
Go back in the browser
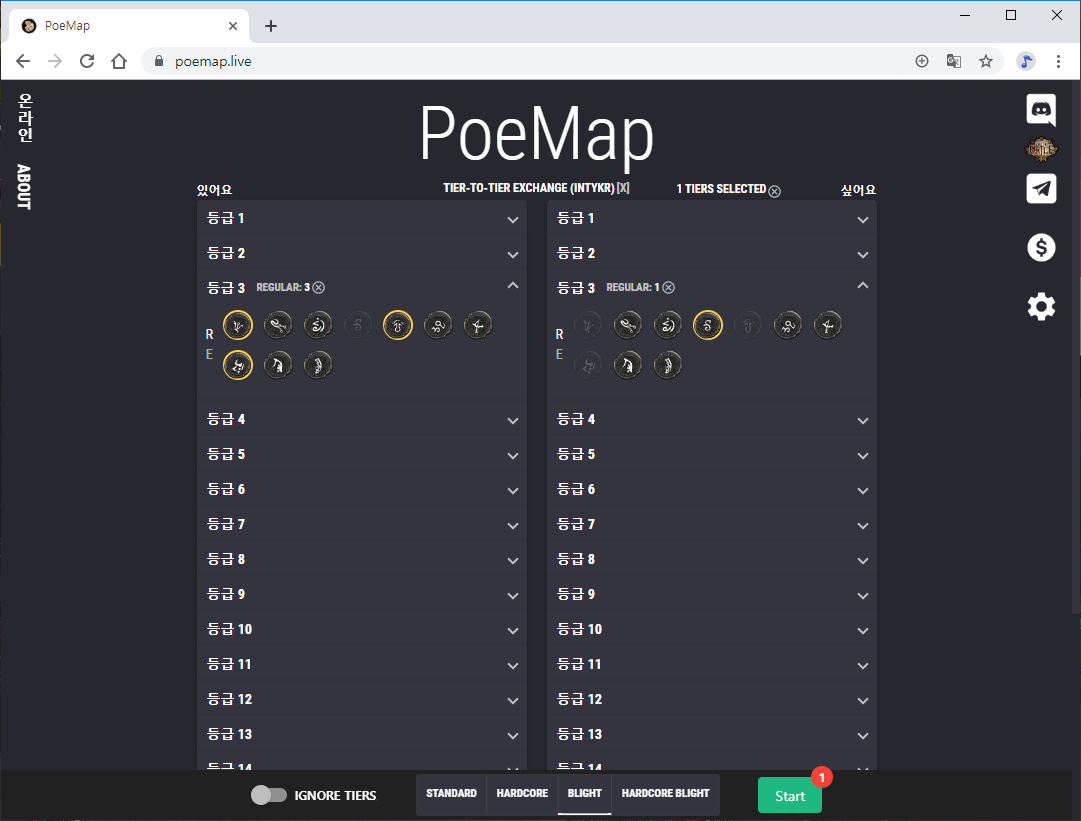pos(23,61)
